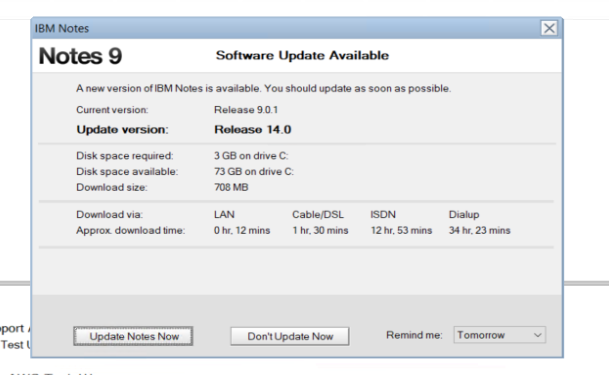Click the Current version: label
Viewport: 609px width, 375px height.
coord(112,110)
